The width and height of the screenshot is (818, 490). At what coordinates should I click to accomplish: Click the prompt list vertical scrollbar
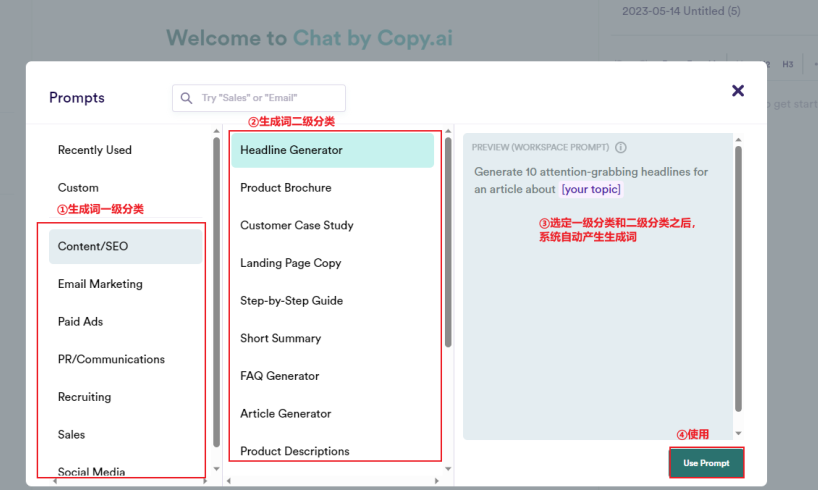pos(448,242)
